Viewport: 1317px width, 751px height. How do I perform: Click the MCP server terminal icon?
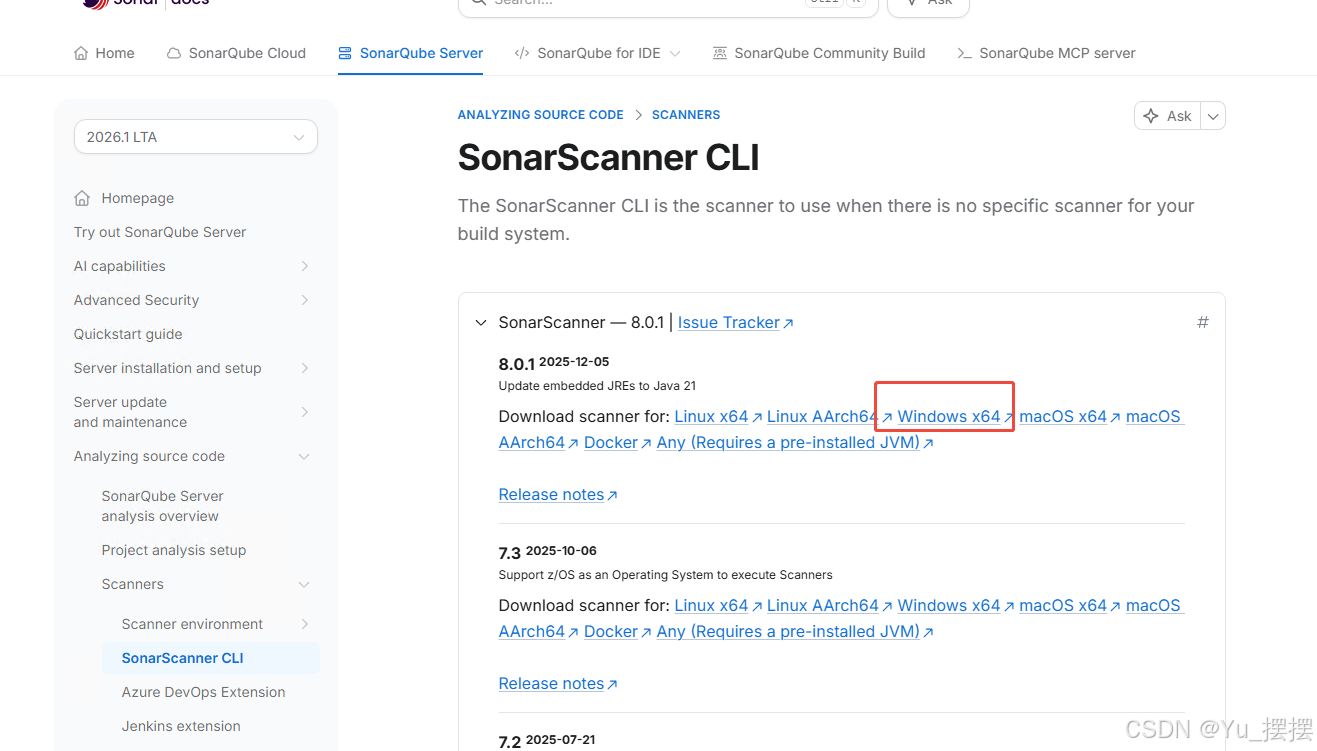(964, 53)
